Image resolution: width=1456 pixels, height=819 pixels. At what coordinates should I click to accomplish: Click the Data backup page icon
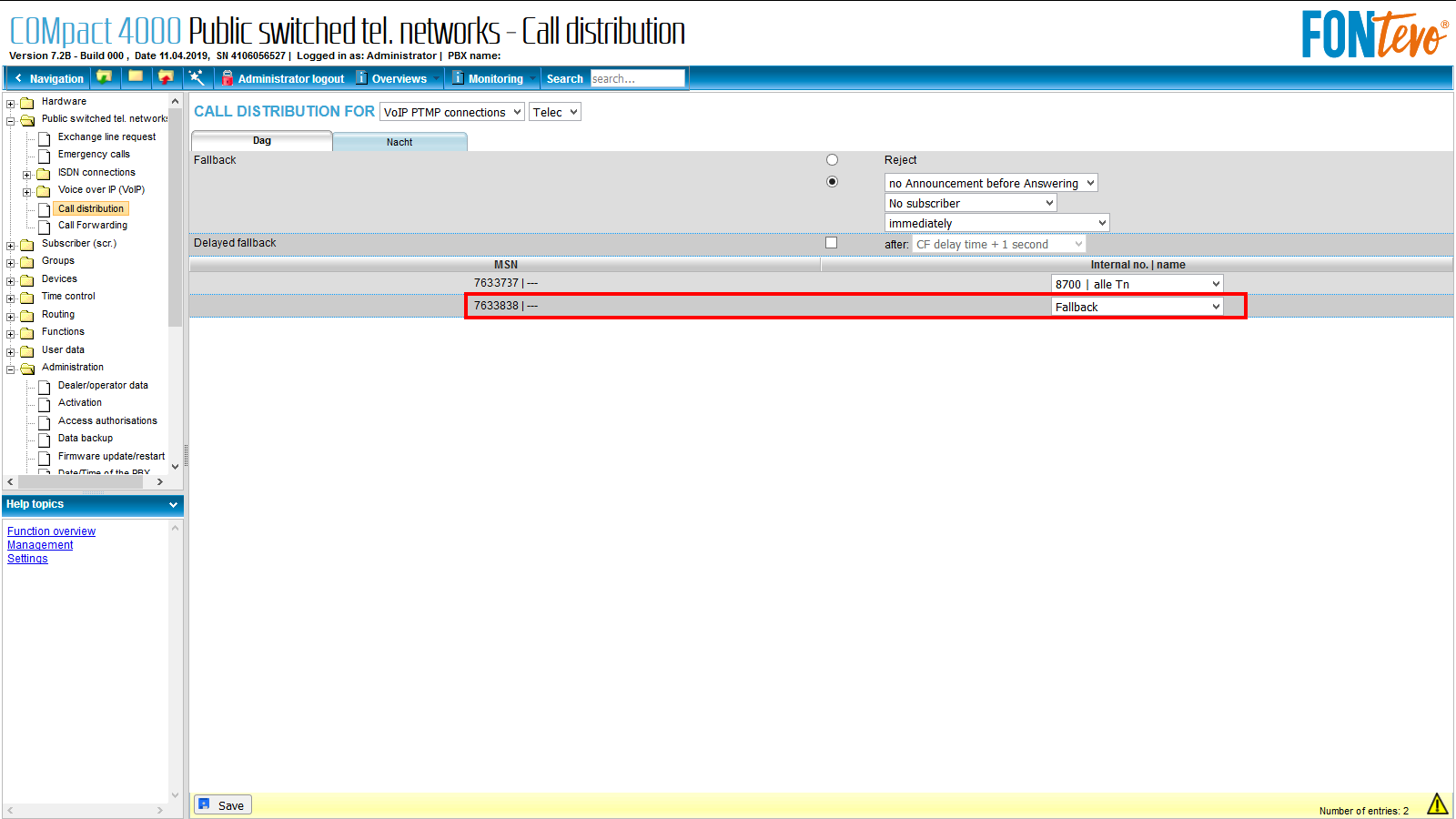pyautogui.click(x=44, y=440)
